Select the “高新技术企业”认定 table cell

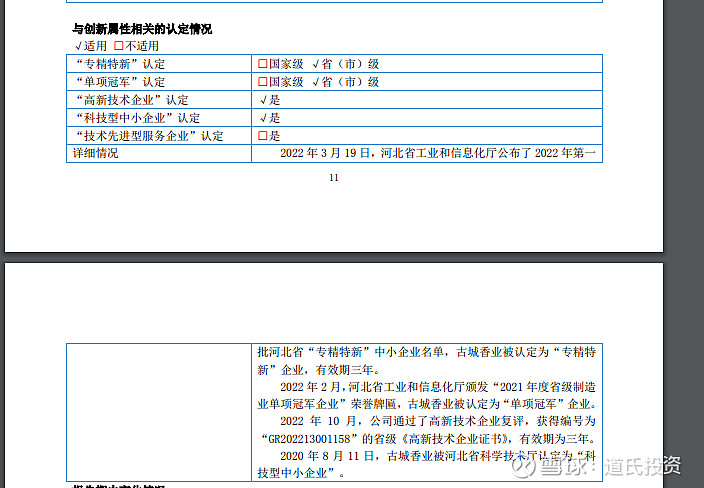[159, 100]
